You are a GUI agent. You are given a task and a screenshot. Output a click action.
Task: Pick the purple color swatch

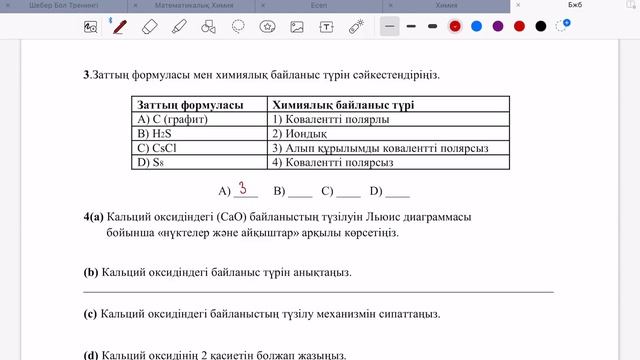(498, 27)
